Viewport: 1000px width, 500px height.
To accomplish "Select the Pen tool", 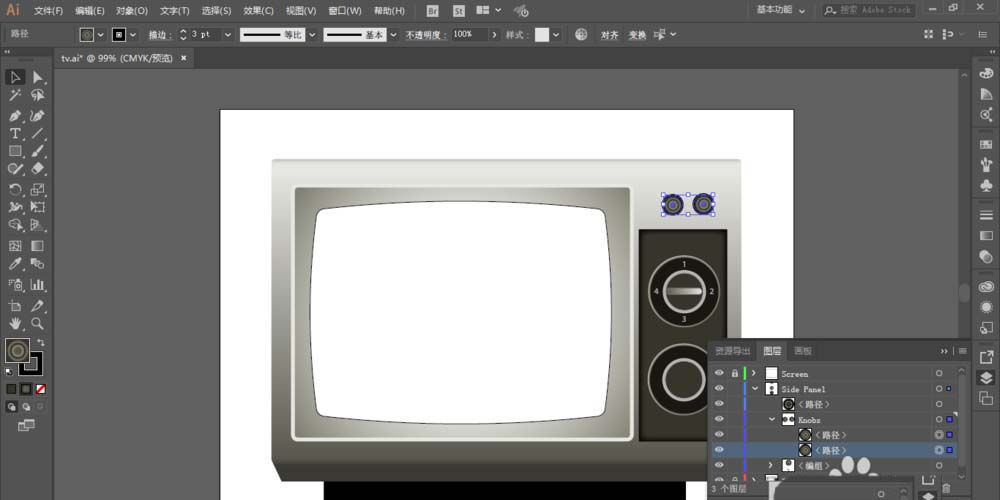I will pos(15,116).
